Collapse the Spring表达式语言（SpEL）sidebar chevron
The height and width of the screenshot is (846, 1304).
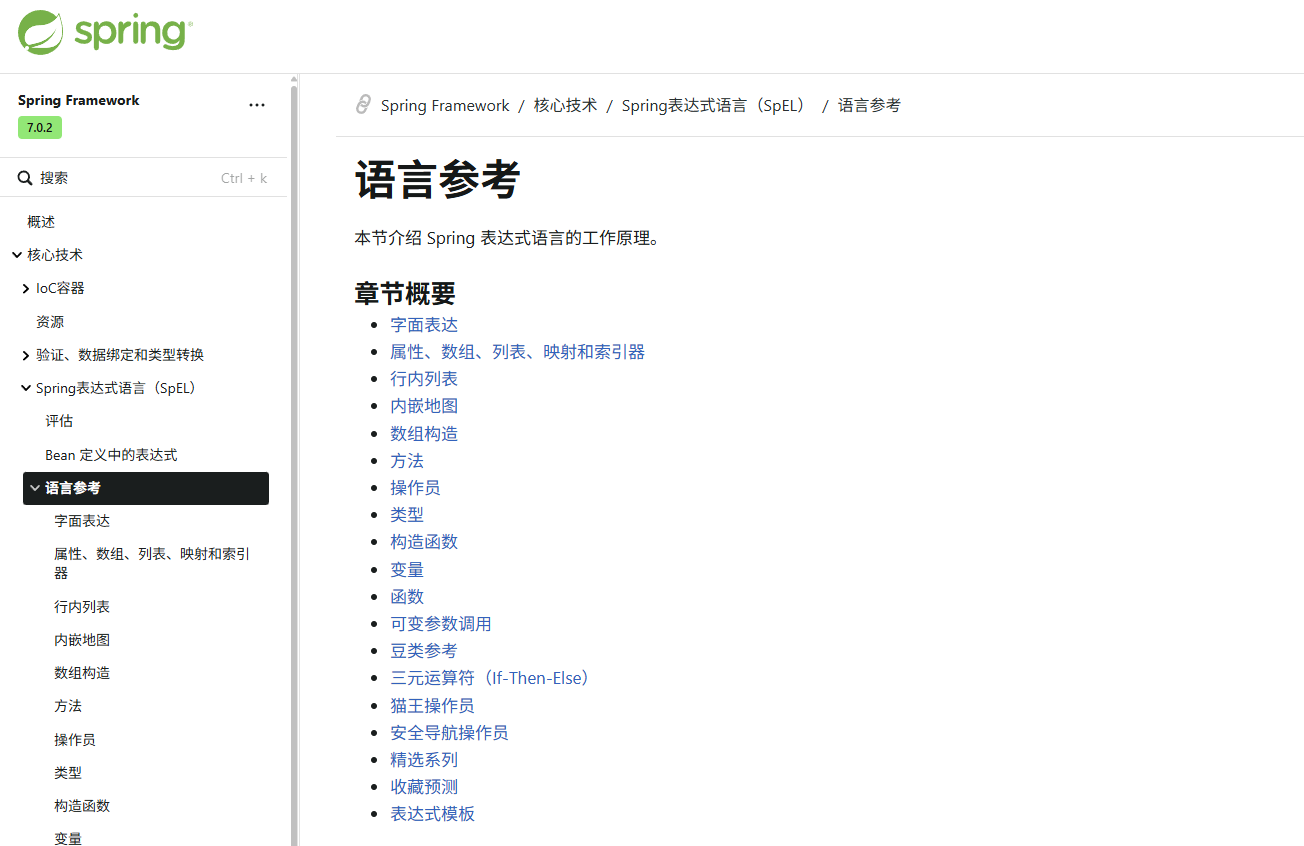26,388
